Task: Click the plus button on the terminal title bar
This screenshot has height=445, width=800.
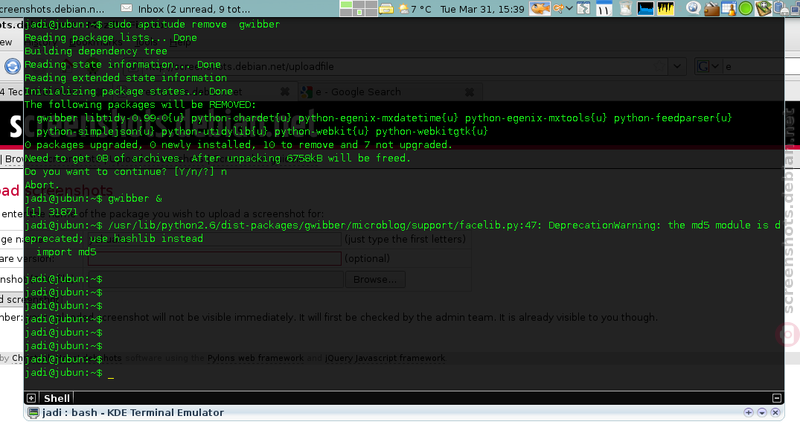Action: point(748,412)
